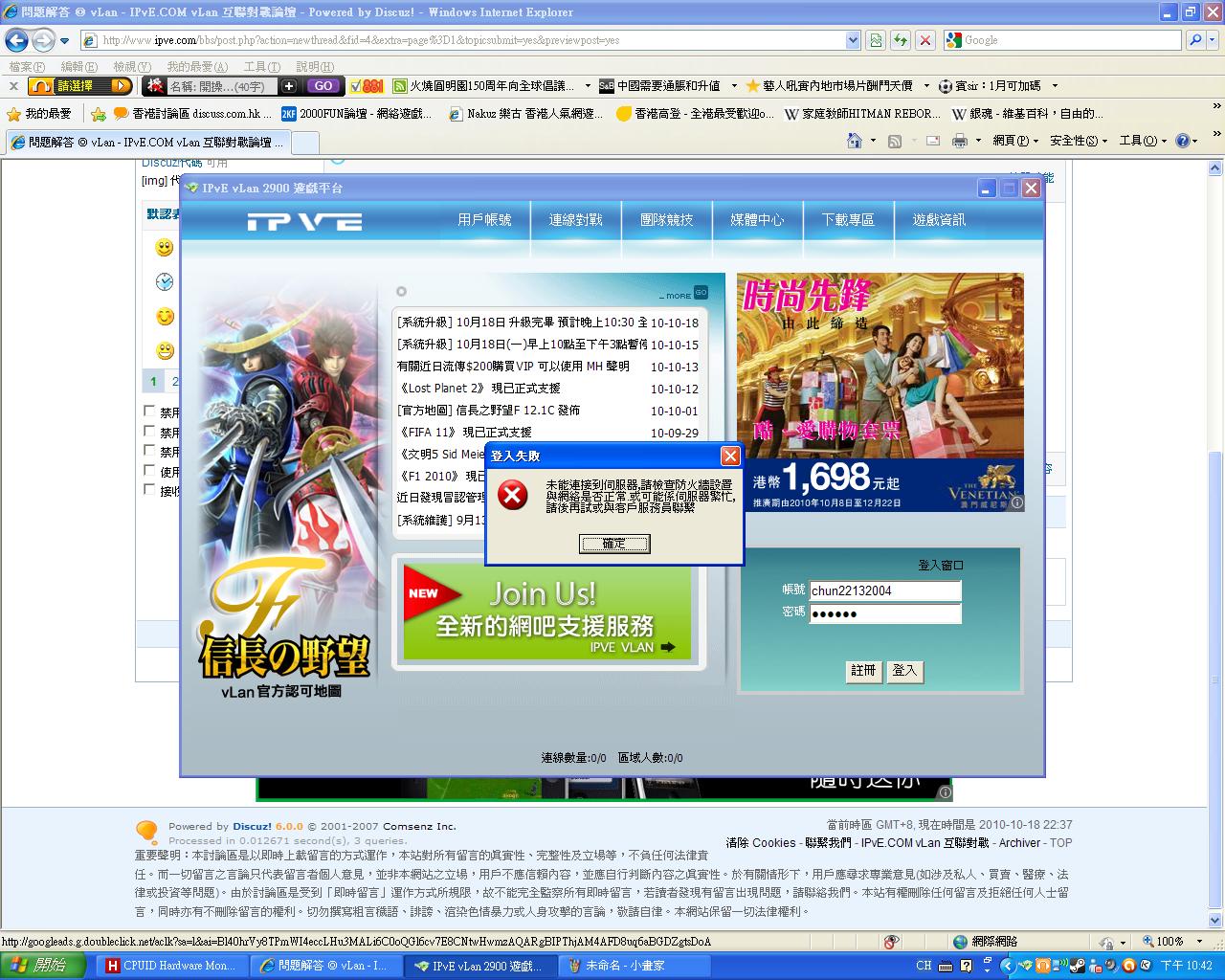Select the 用戶帳號 tab in IPvE vLan
Viewport: 1225px width, 980px height.
(484, 220)
